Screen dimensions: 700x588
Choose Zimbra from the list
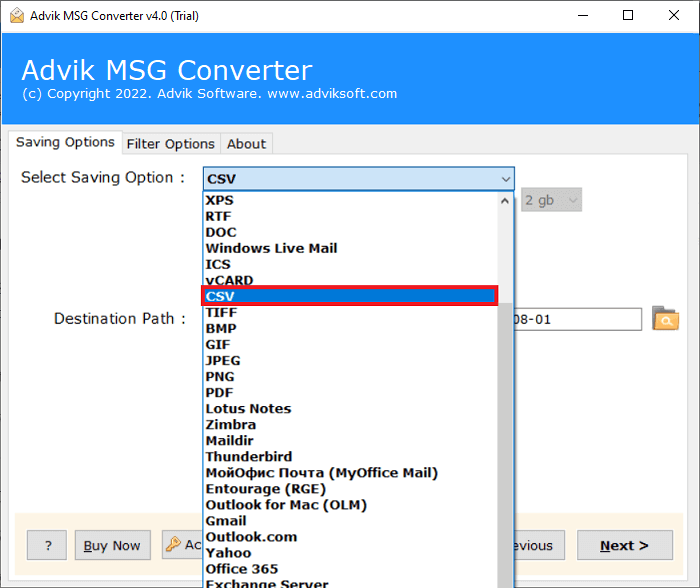351,425
